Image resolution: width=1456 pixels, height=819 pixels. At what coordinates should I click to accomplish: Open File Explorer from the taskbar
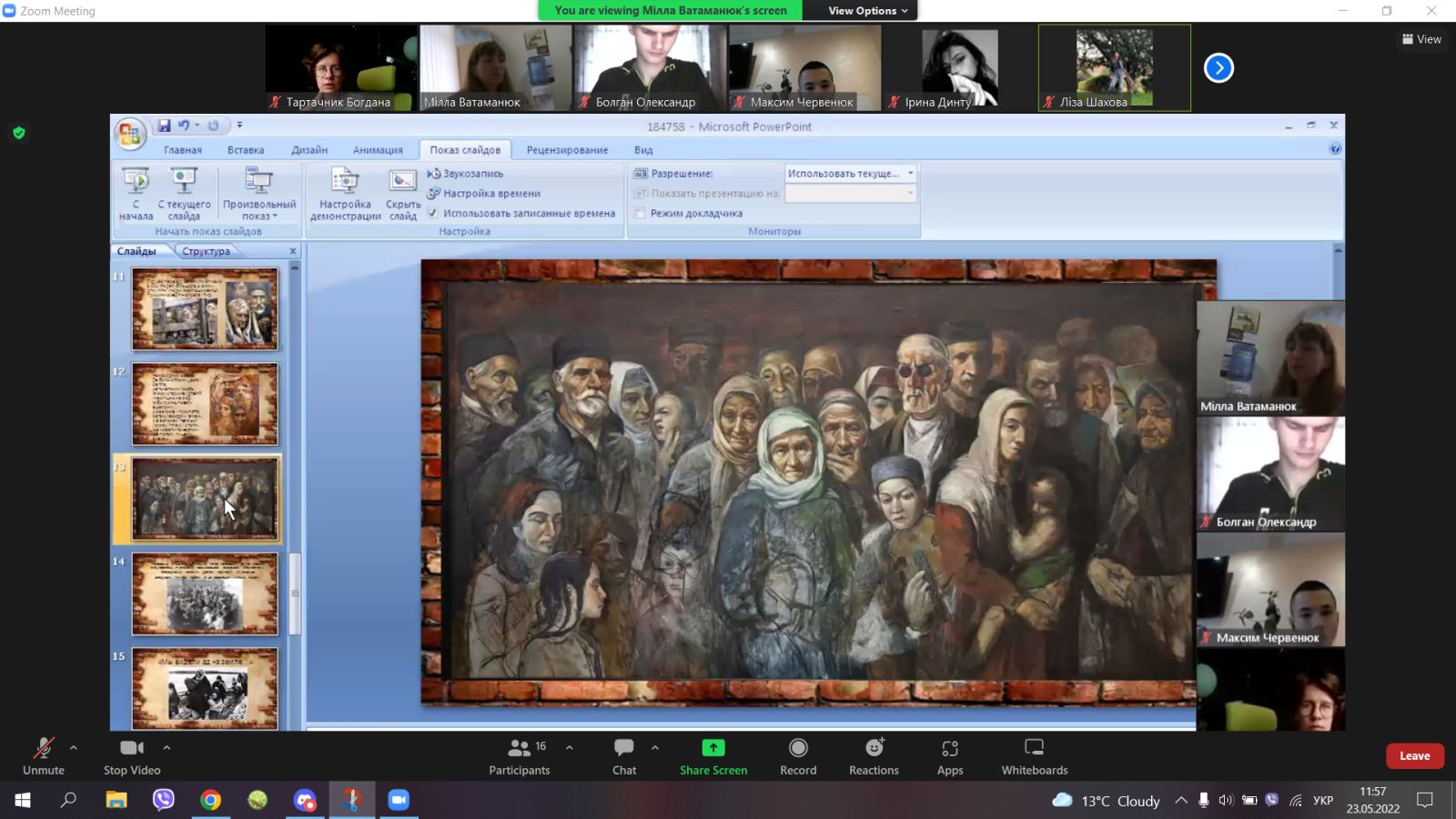click(116, 800)
